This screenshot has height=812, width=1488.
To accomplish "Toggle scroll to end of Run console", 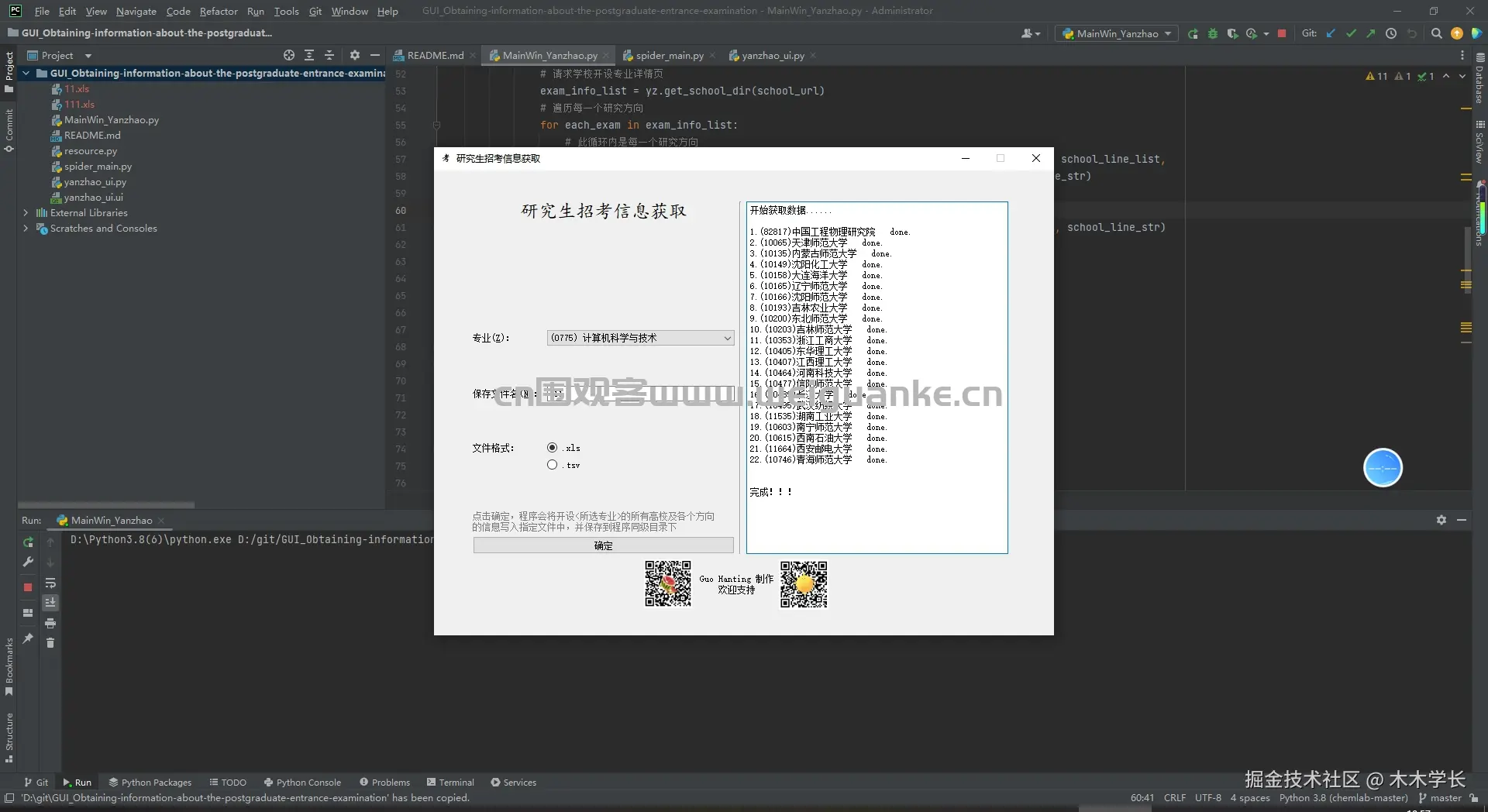I will [50, 603].
